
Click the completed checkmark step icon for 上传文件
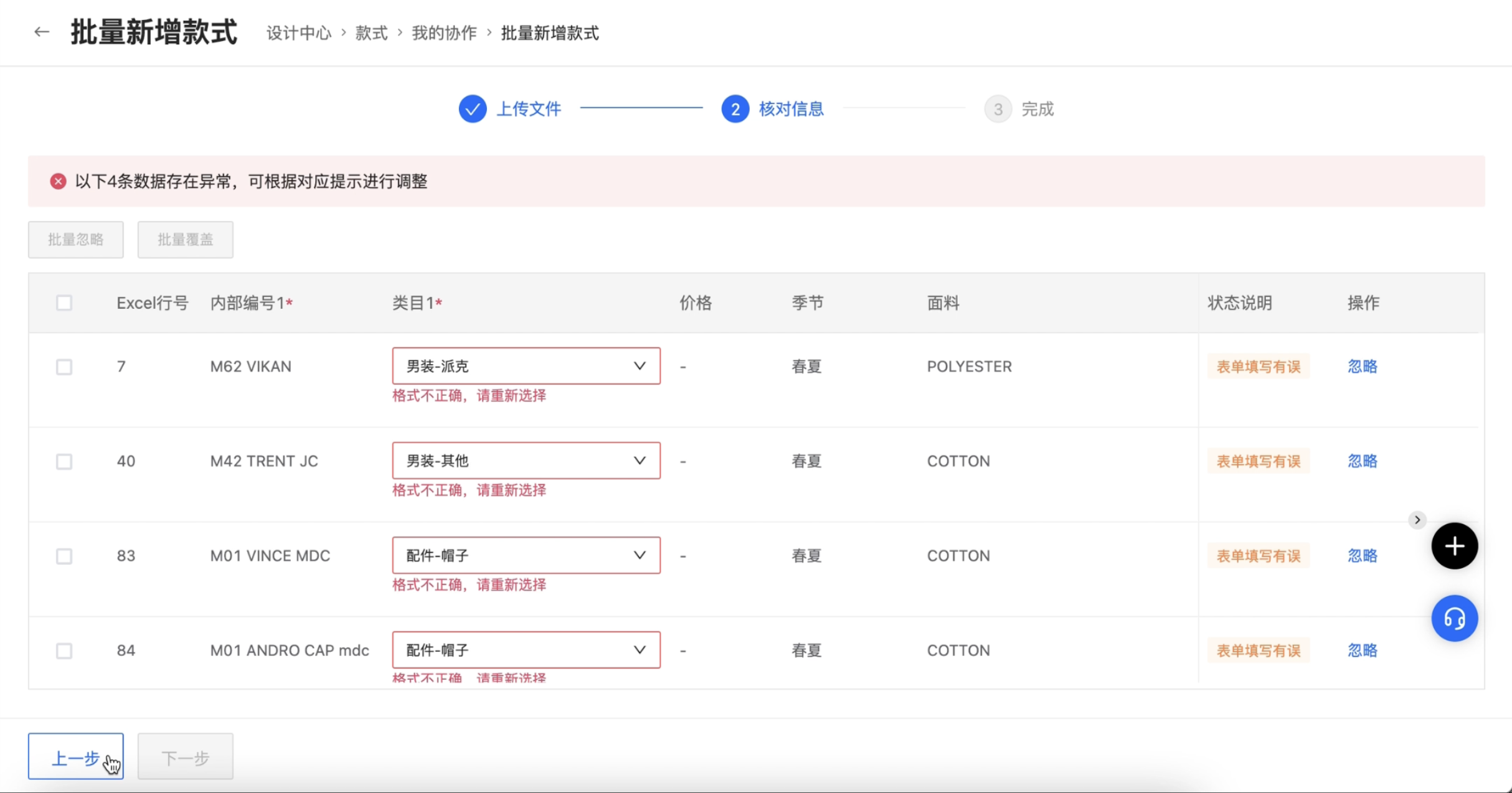[x=473, y=109]
